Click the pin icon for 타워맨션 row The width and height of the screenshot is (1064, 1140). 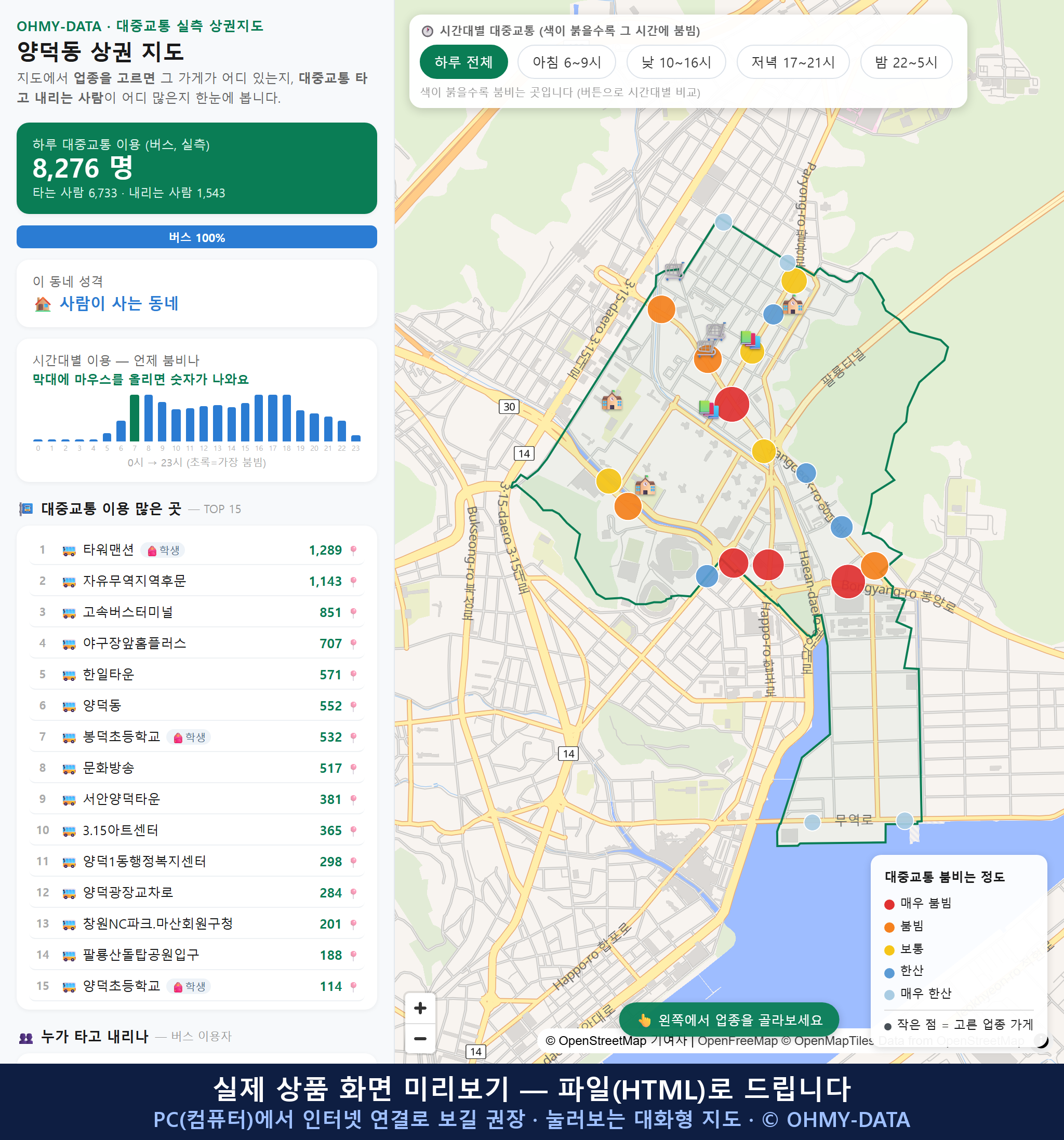353,551
